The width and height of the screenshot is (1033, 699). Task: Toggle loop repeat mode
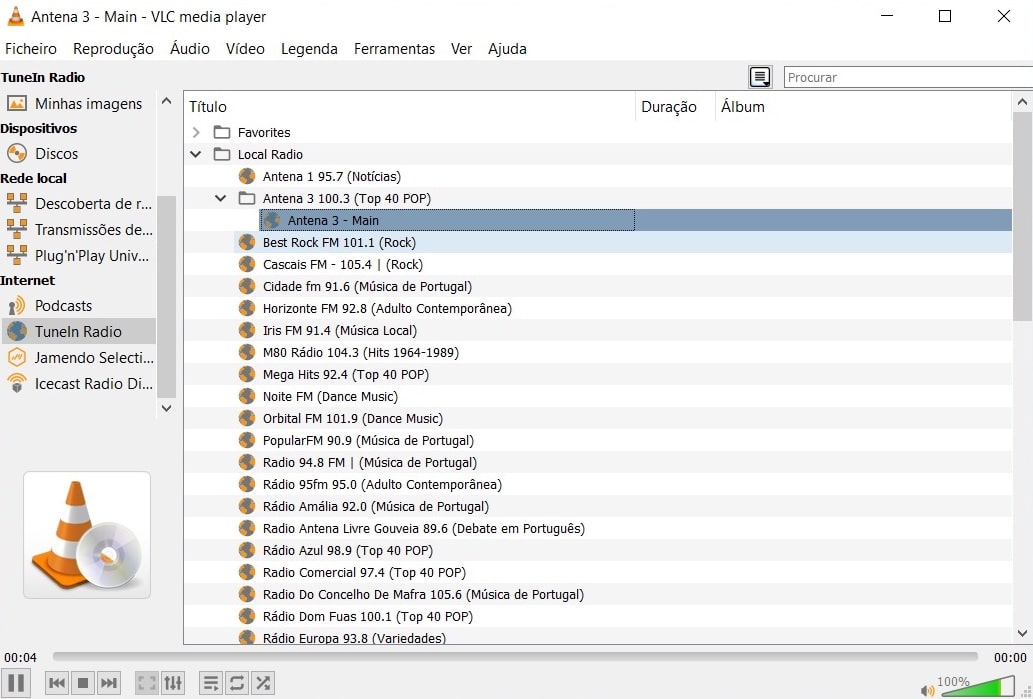click(x=237, y=683)
